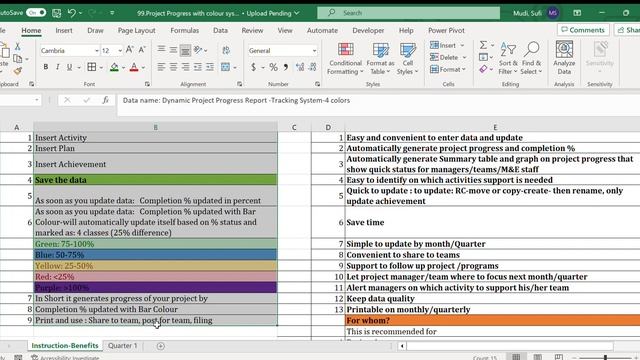Click Decrease Indent icon
Image resolution: width=640 pixels, height=360 pixels.
(x=198, y=67)
